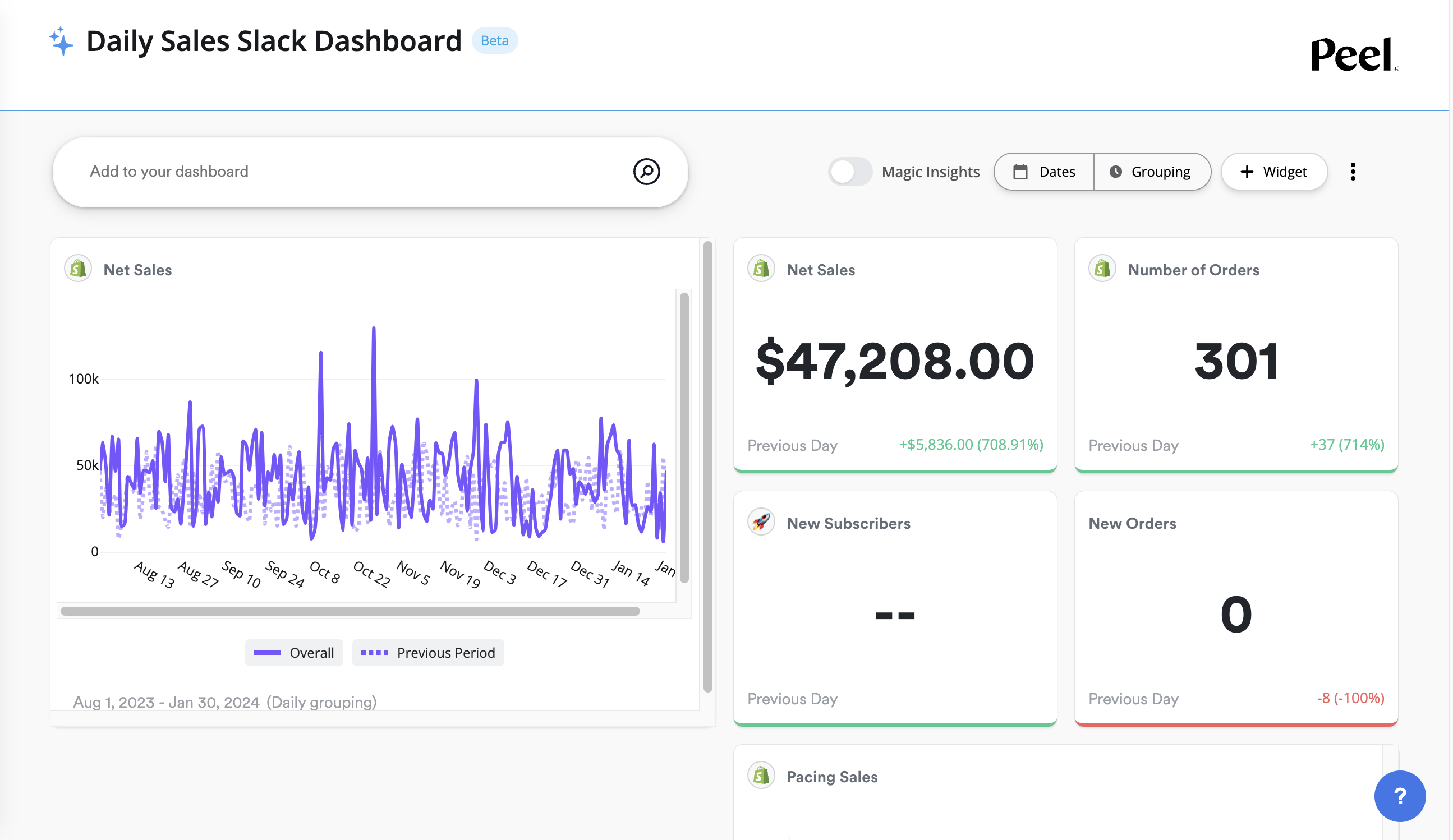Open the Dates selector
1453x840 pixels.
pyautogui.click(x=1043, y=171)
